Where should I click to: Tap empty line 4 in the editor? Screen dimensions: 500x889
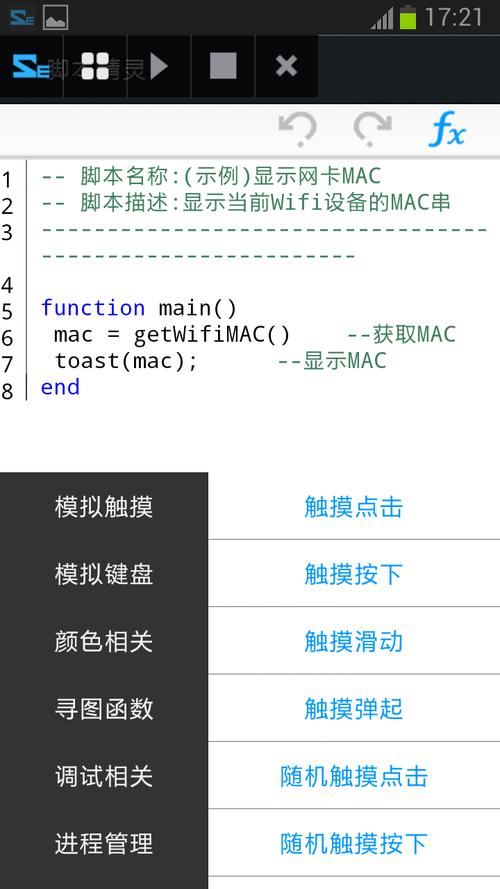[264, 283]
